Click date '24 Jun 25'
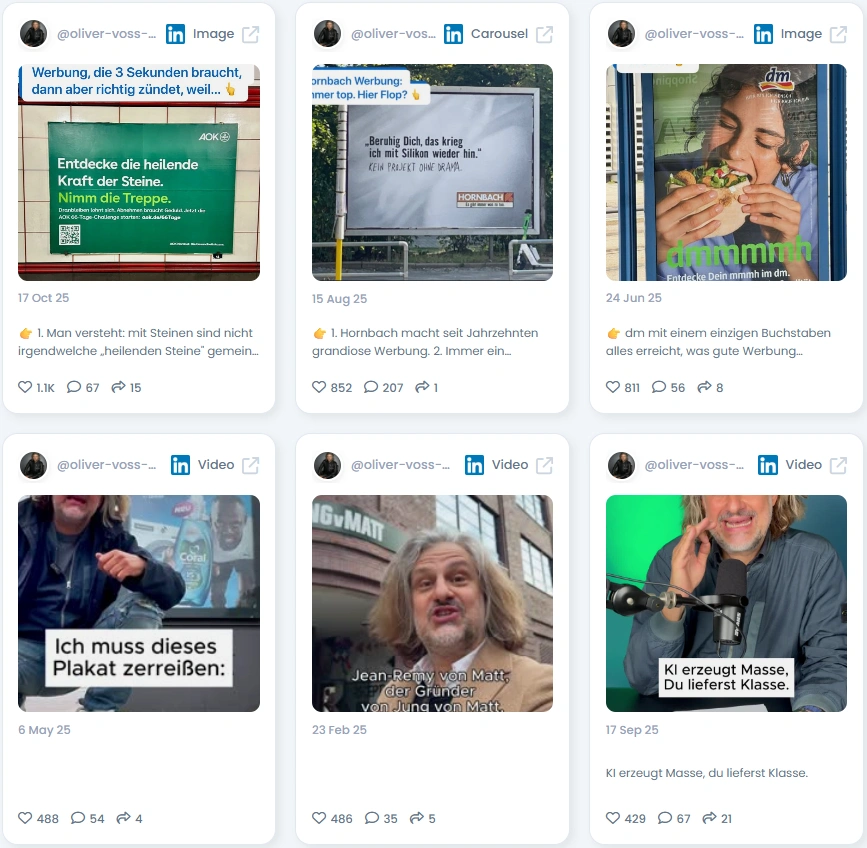The image size is (867, 848). pyautogui.click(x=634, y=298)
